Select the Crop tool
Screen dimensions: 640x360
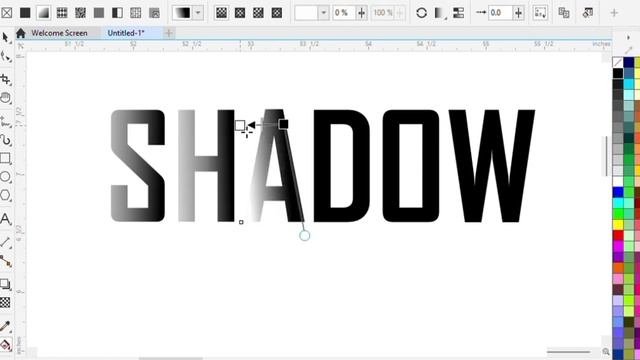(6, 79)
